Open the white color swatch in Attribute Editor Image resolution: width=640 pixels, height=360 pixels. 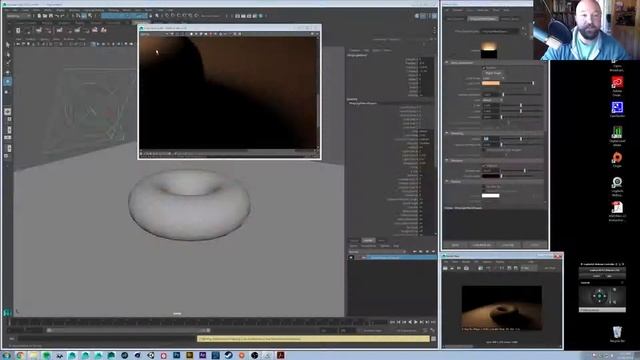(x=491, y=196)
